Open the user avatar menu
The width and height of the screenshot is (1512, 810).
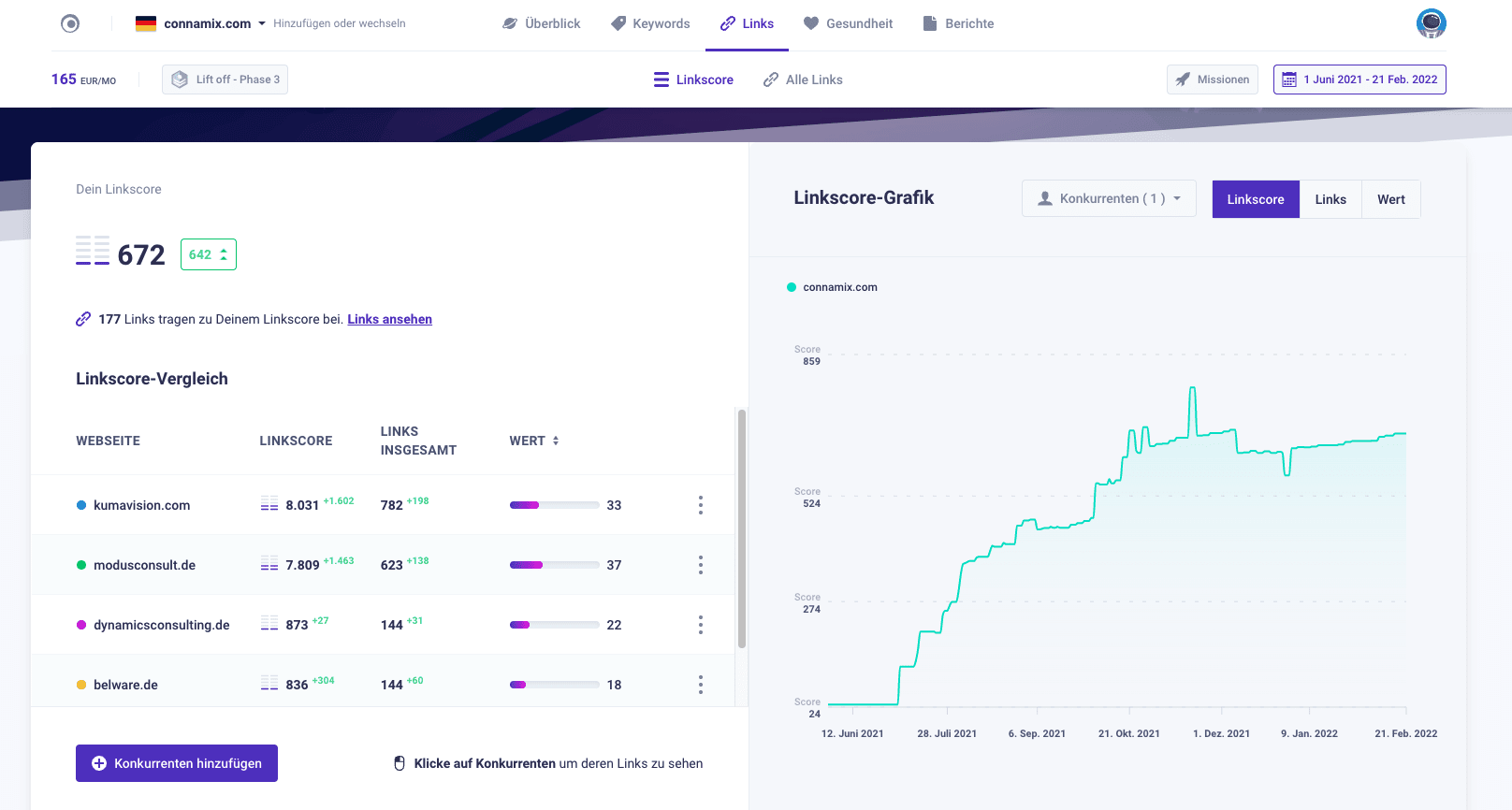(1431, 23)
